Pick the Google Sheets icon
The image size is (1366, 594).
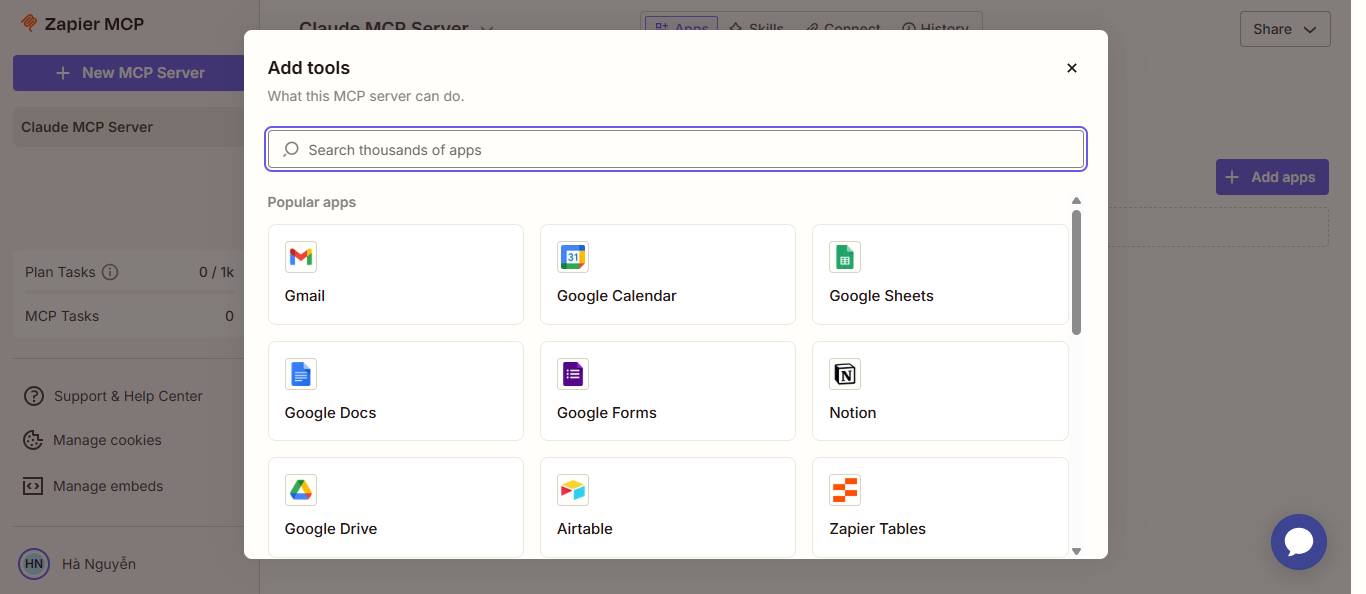coord(845,257)
